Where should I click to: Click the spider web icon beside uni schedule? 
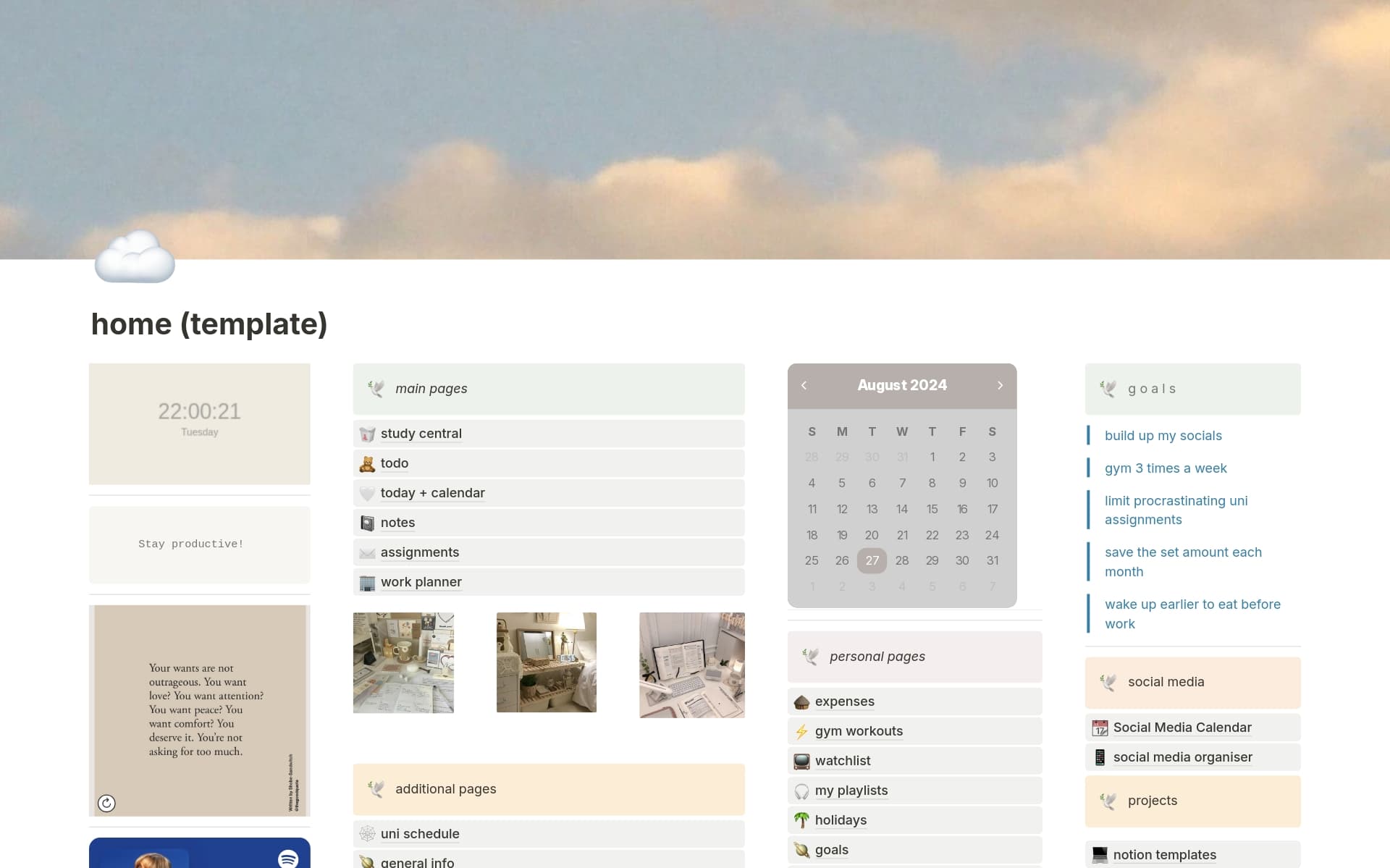pos(368,834)
